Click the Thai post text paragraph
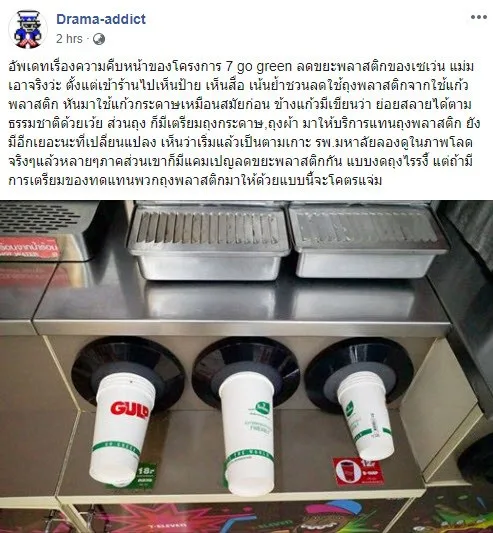This screenshot has width=493, height=533. 244,123
